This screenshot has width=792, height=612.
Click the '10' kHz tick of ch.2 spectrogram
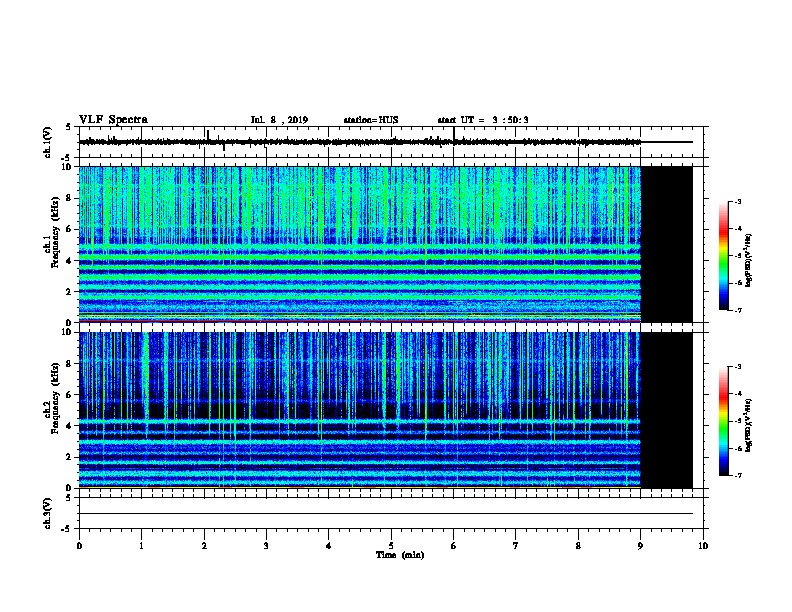tap(67, 332)
